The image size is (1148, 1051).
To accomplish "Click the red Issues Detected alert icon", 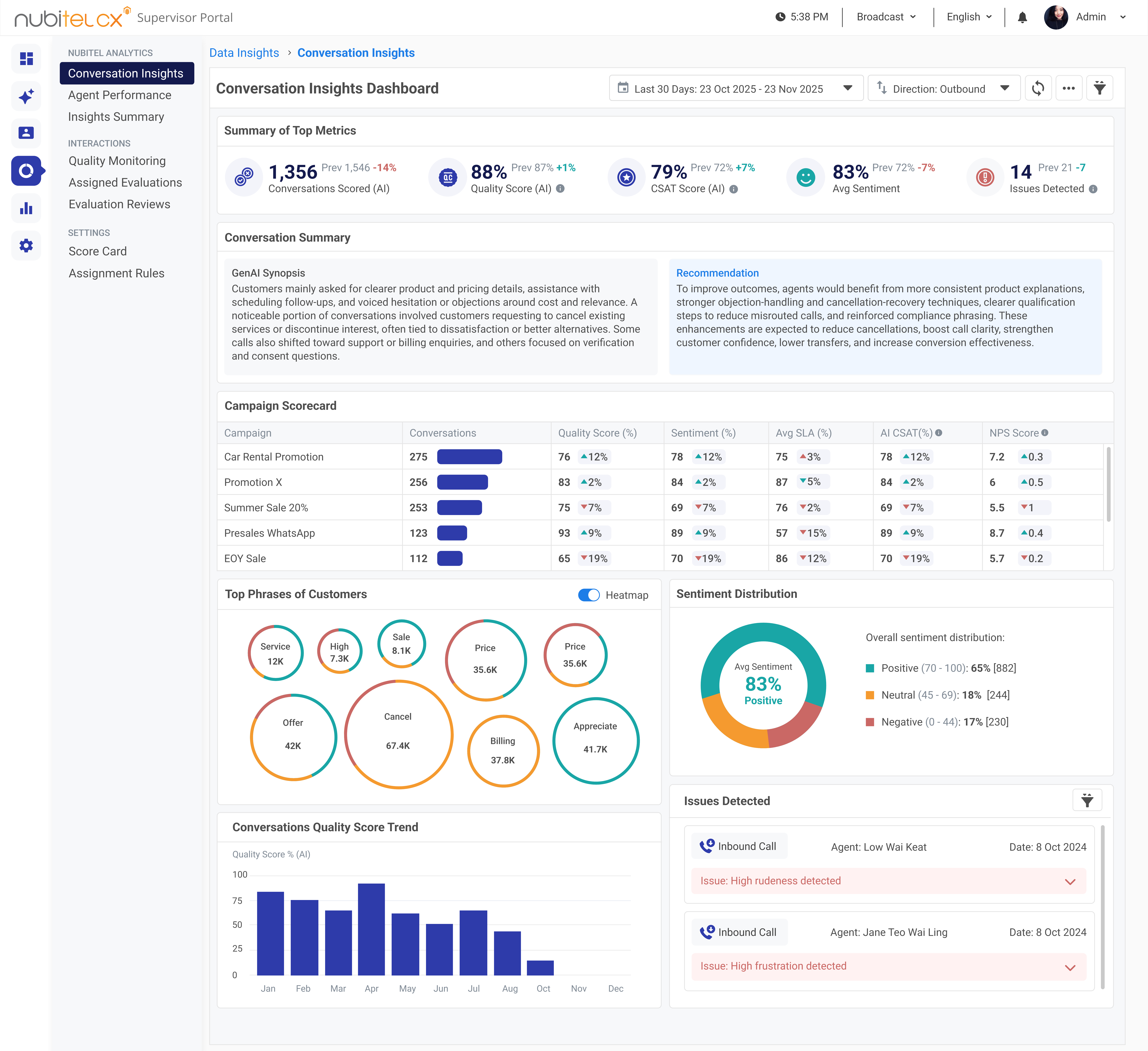I will [x=985, y=177].
